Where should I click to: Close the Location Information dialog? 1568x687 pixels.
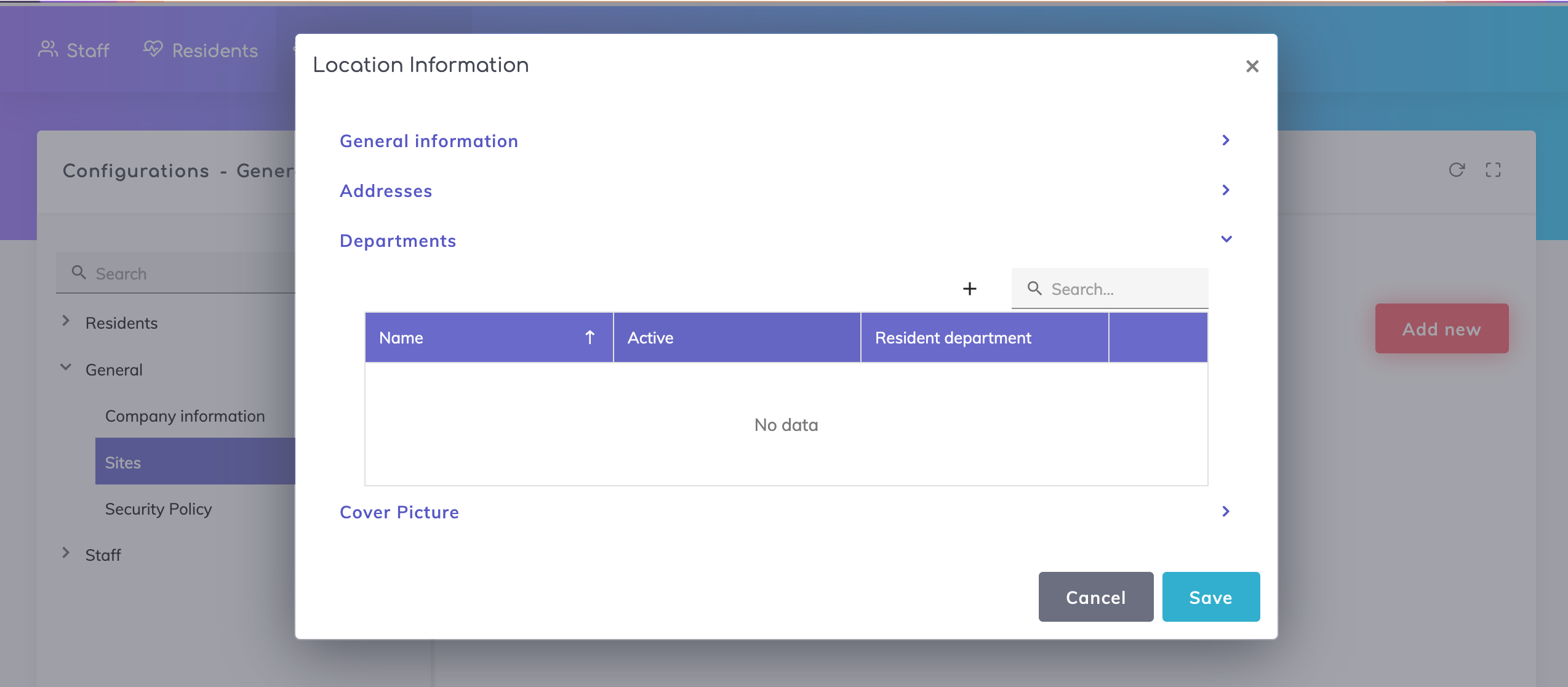coord(1252,66)
